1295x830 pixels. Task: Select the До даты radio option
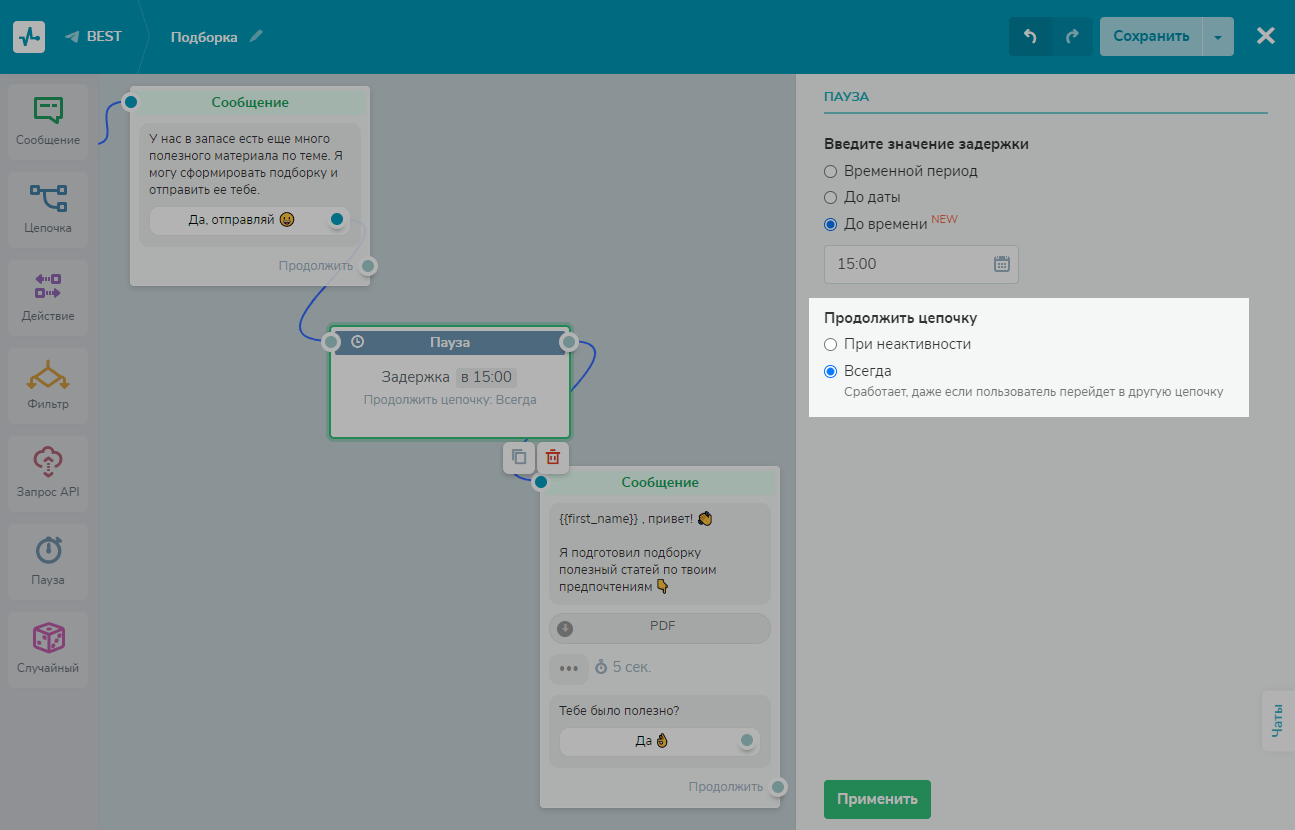click(x=830, y=197)
